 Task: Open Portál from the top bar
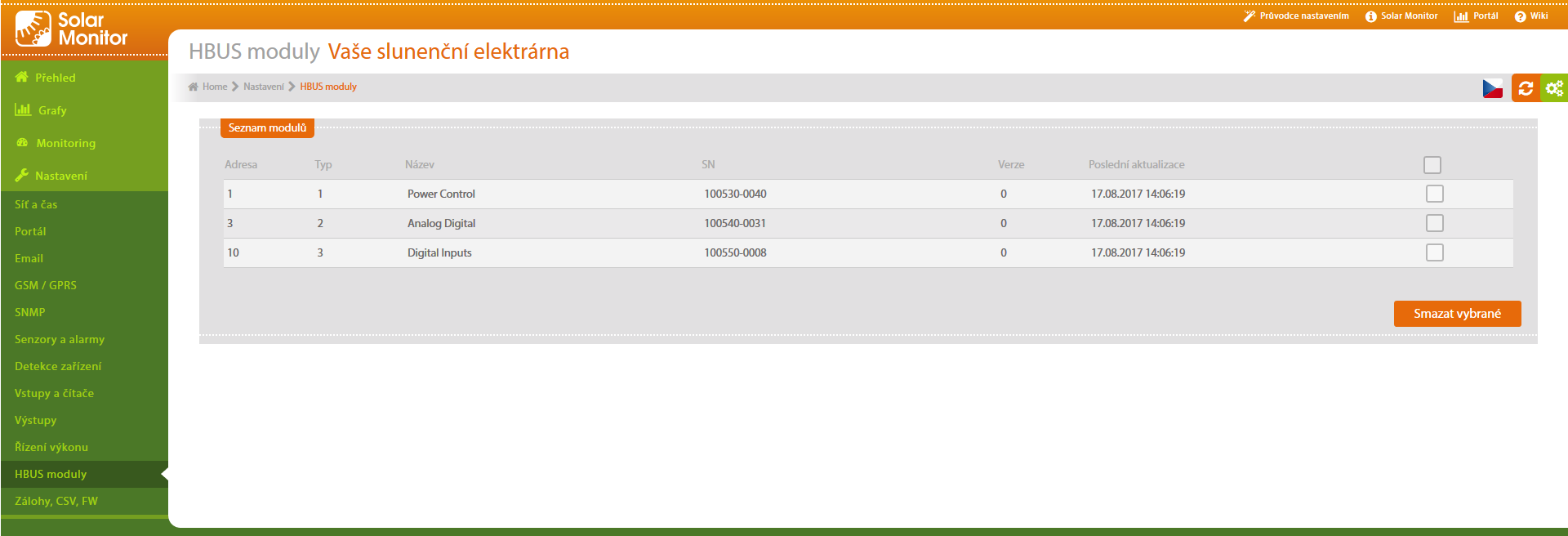coord(1476,16)
